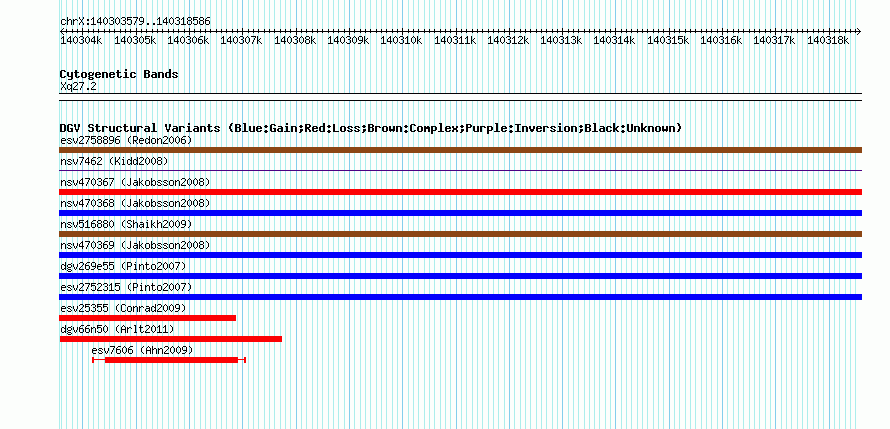Image resolution: width=890 pixels, height=429 pixels.
Task: Click the red esv7606 bar with whiskers
Action: click(169, 360)
